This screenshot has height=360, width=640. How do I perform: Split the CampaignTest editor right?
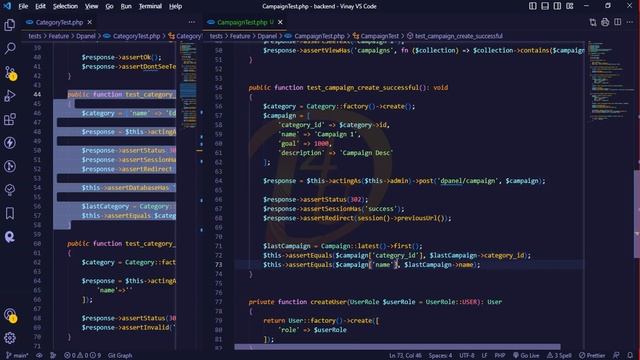point(618,22)
